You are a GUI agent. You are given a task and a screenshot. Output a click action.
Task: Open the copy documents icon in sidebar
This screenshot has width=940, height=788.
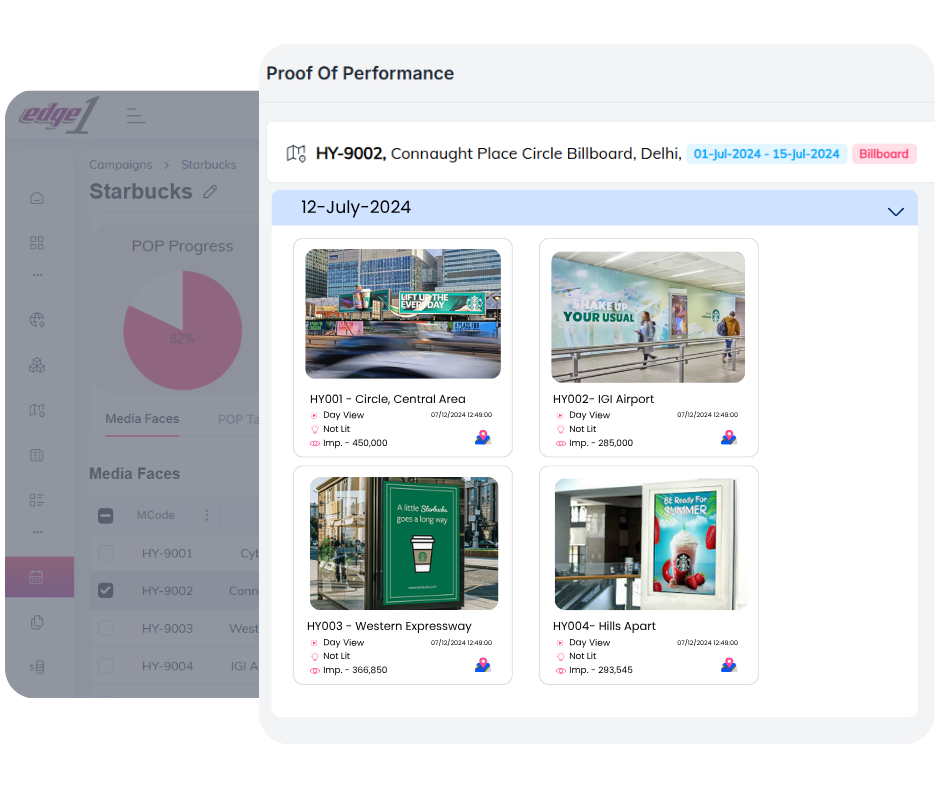tap(37, 622)
